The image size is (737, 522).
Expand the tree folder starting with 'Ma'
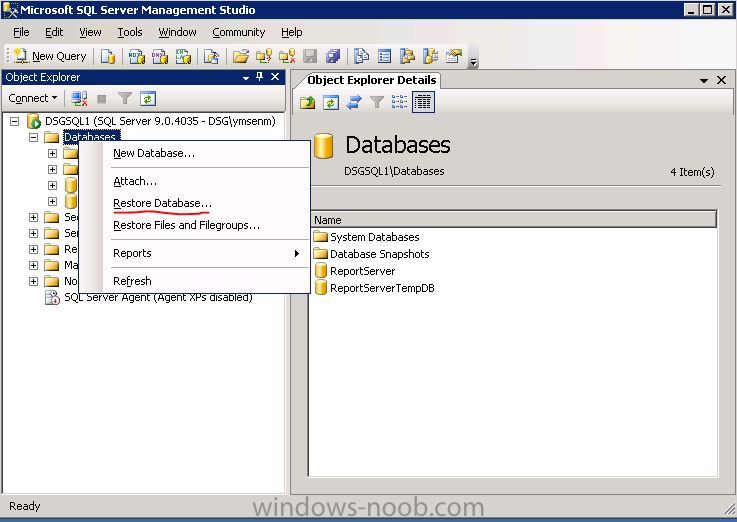33,265
